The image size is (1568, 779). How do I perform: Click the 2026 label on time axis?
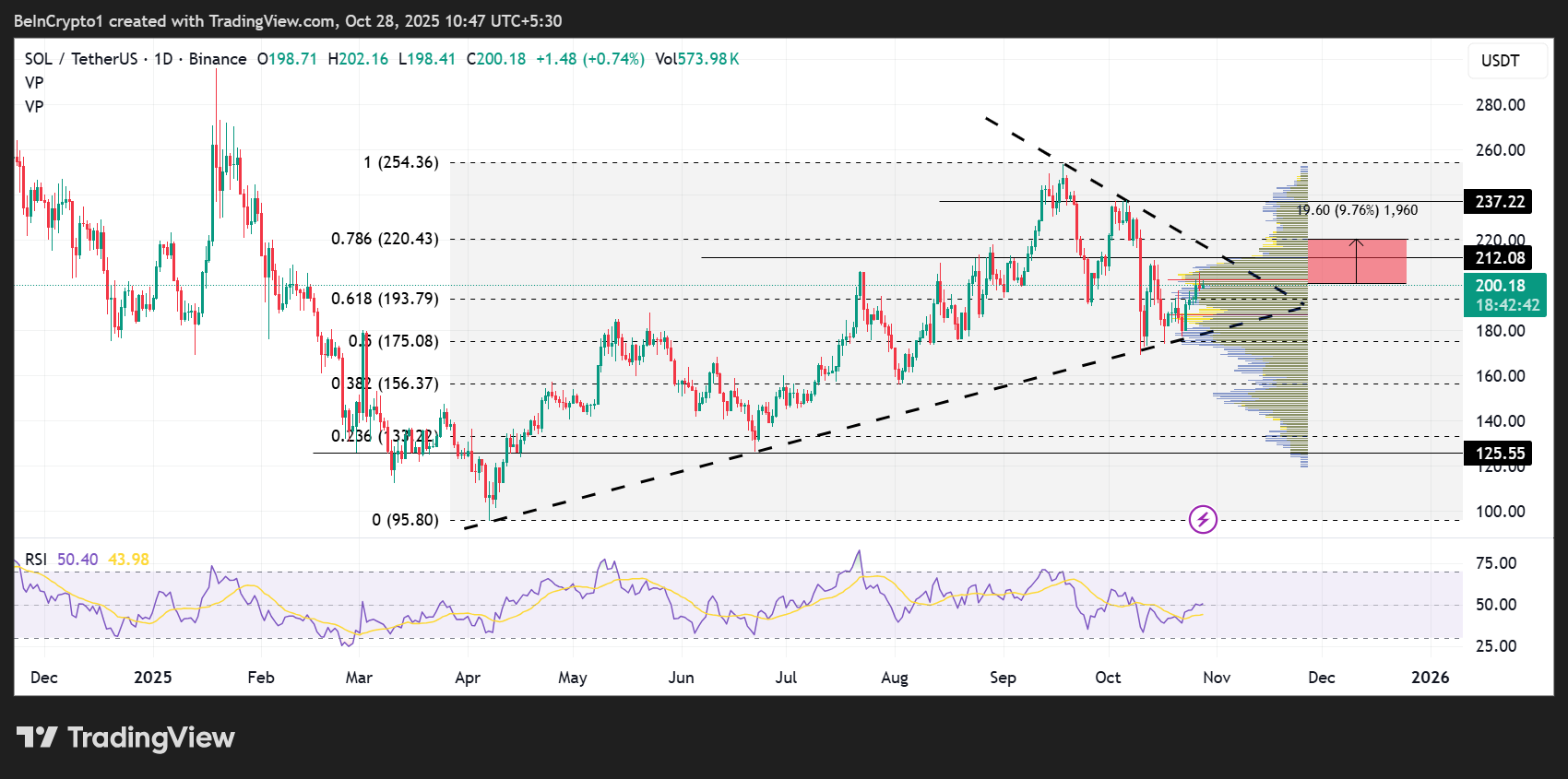(x=1430, y=678)
